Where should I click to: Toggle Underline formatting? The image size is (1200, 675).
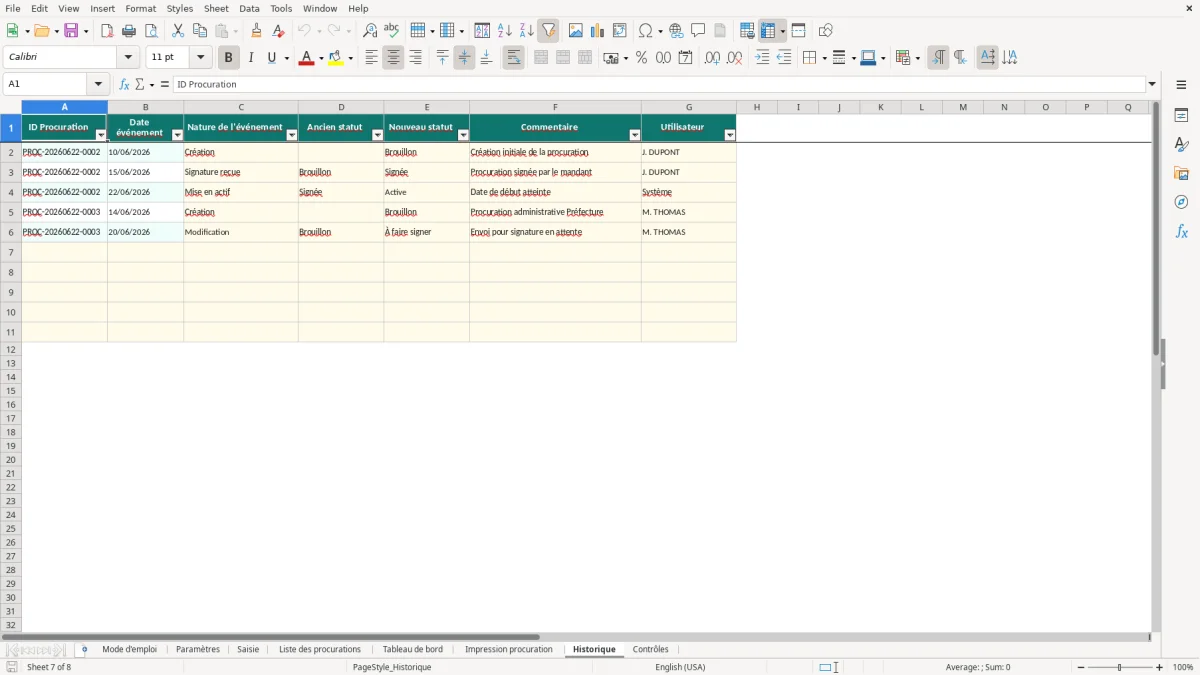click(x=271, y=58)
